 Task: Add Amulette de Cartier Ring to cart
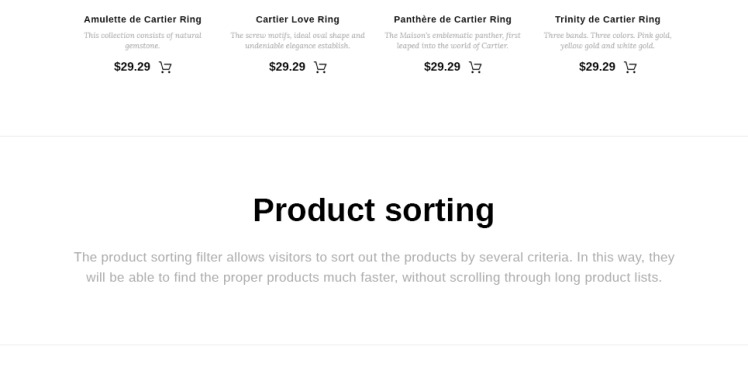[165, 67]
